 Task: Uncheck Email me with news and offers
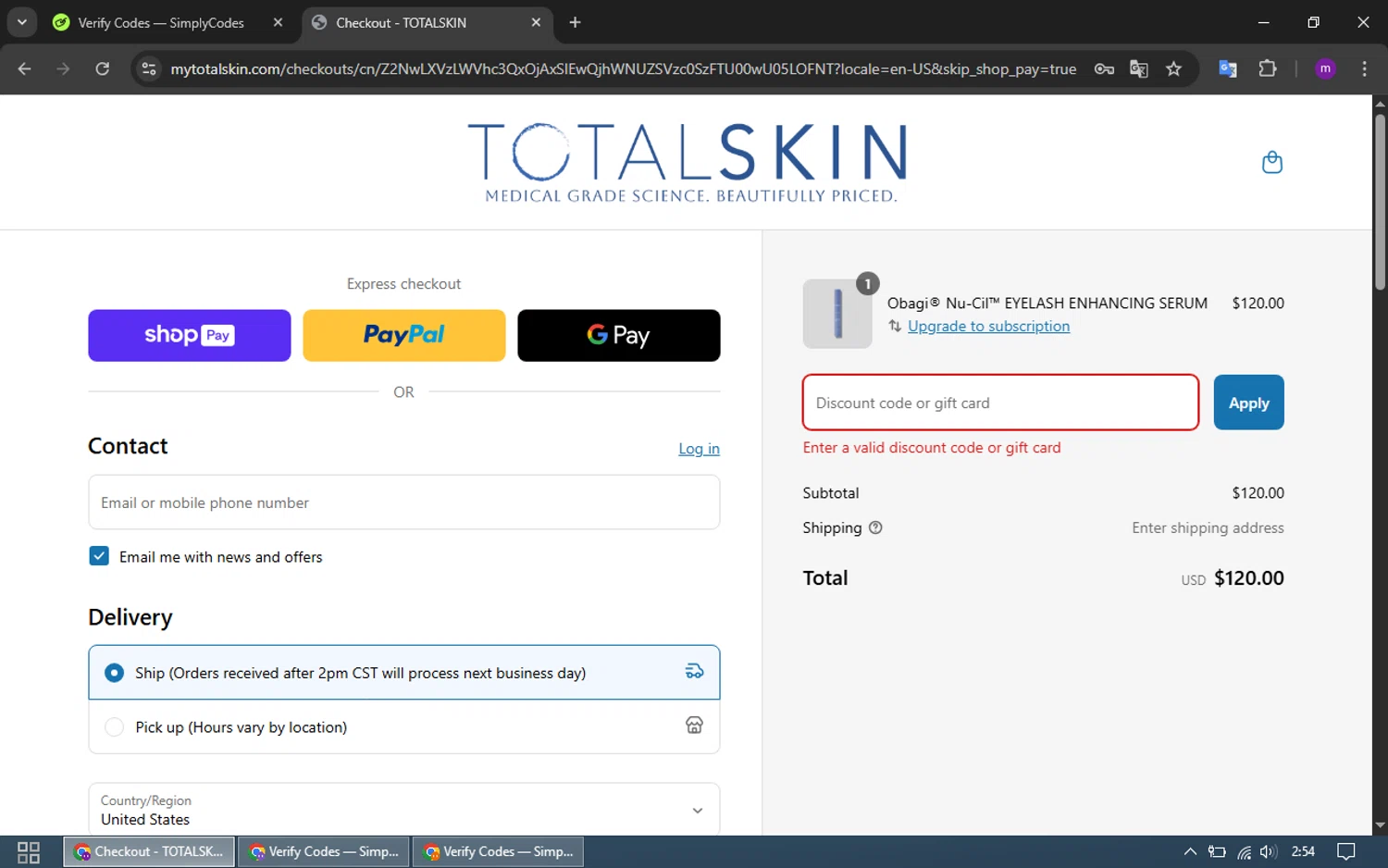pyautogui.click(x=99, y=556)
